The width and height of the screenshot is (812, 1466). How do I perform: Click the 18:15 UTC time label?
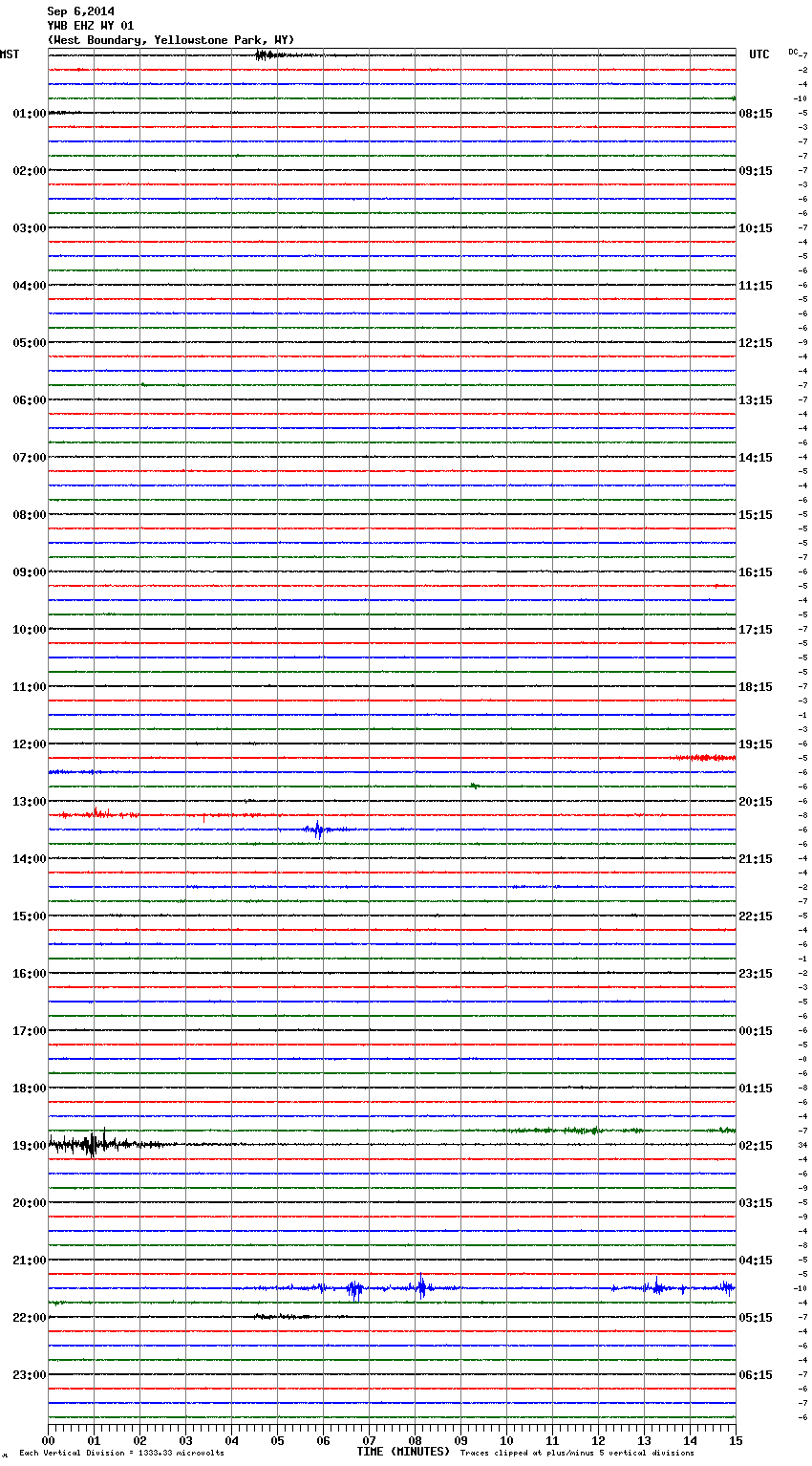tap(756, 687)
